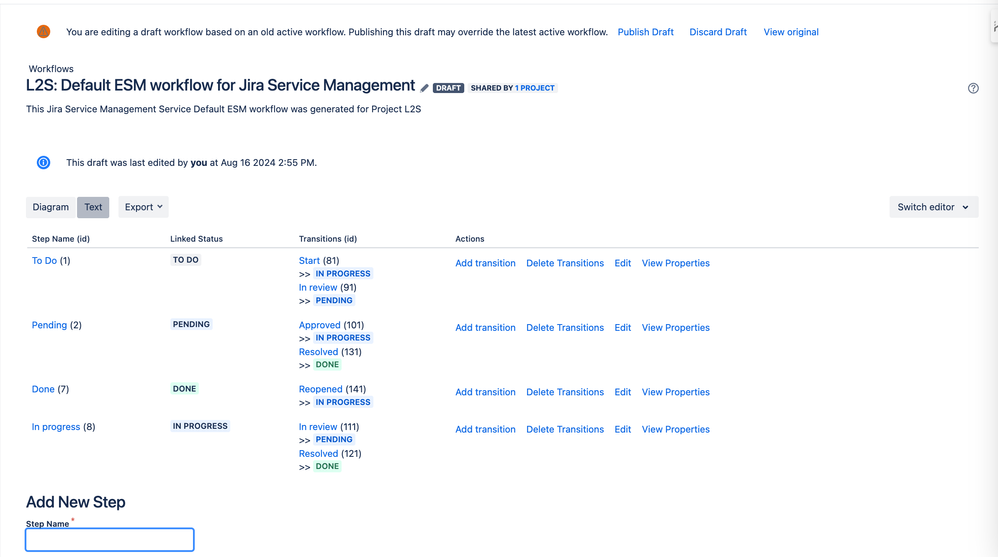Click the TO DO linked status lozenge
The image size is (998, 557).
click(186, 260)
